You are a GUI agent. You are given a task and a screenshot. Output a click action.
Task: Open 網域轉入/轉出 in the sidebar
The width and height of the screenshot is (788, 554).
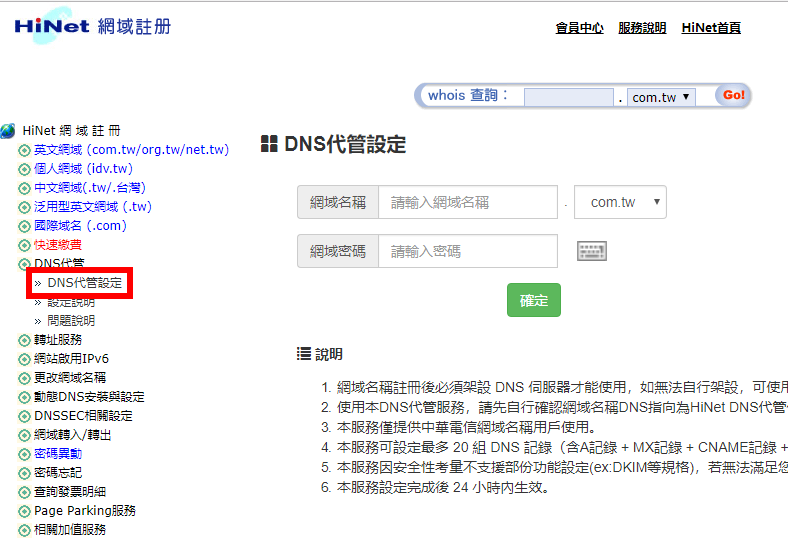pyautogui.click(x=72, y=435)
